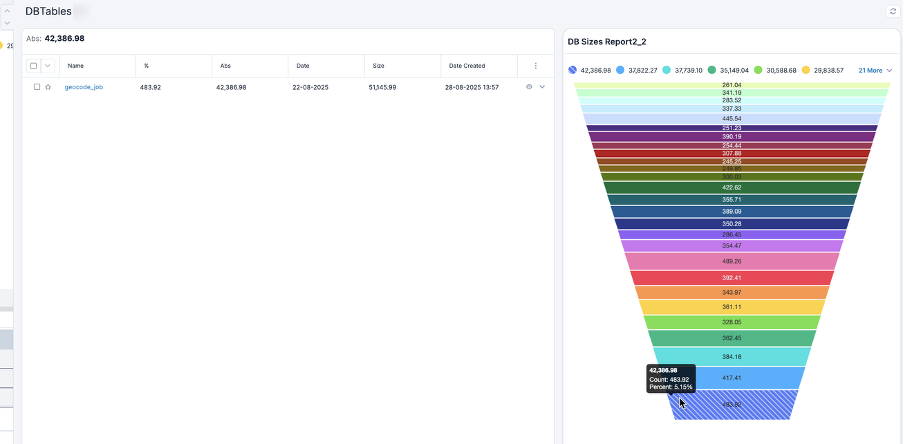Select funnel segment labeled 361.11
904x444 pixels.
click(732, 307)
